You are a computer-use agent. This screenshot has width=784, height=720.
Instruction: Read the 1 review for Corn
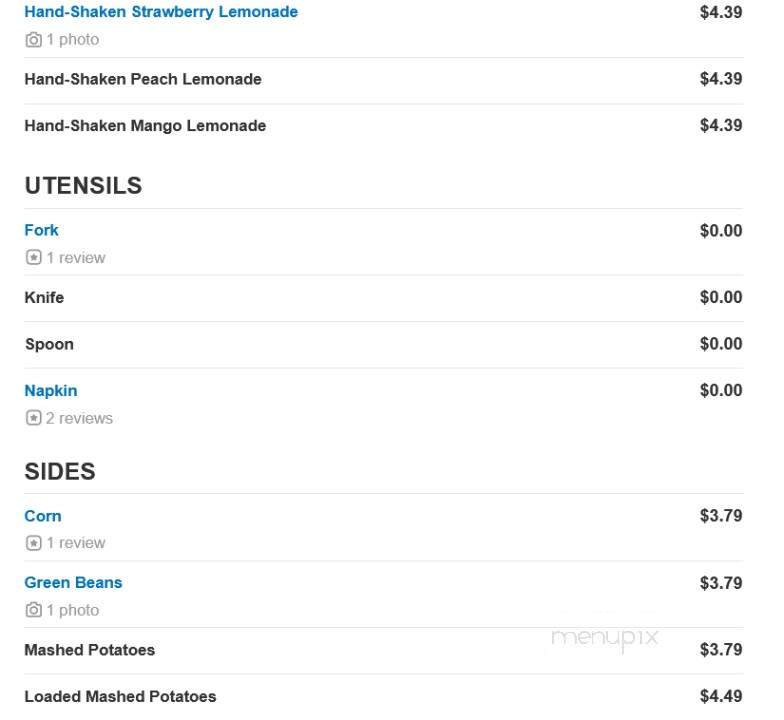pos(76,543)
